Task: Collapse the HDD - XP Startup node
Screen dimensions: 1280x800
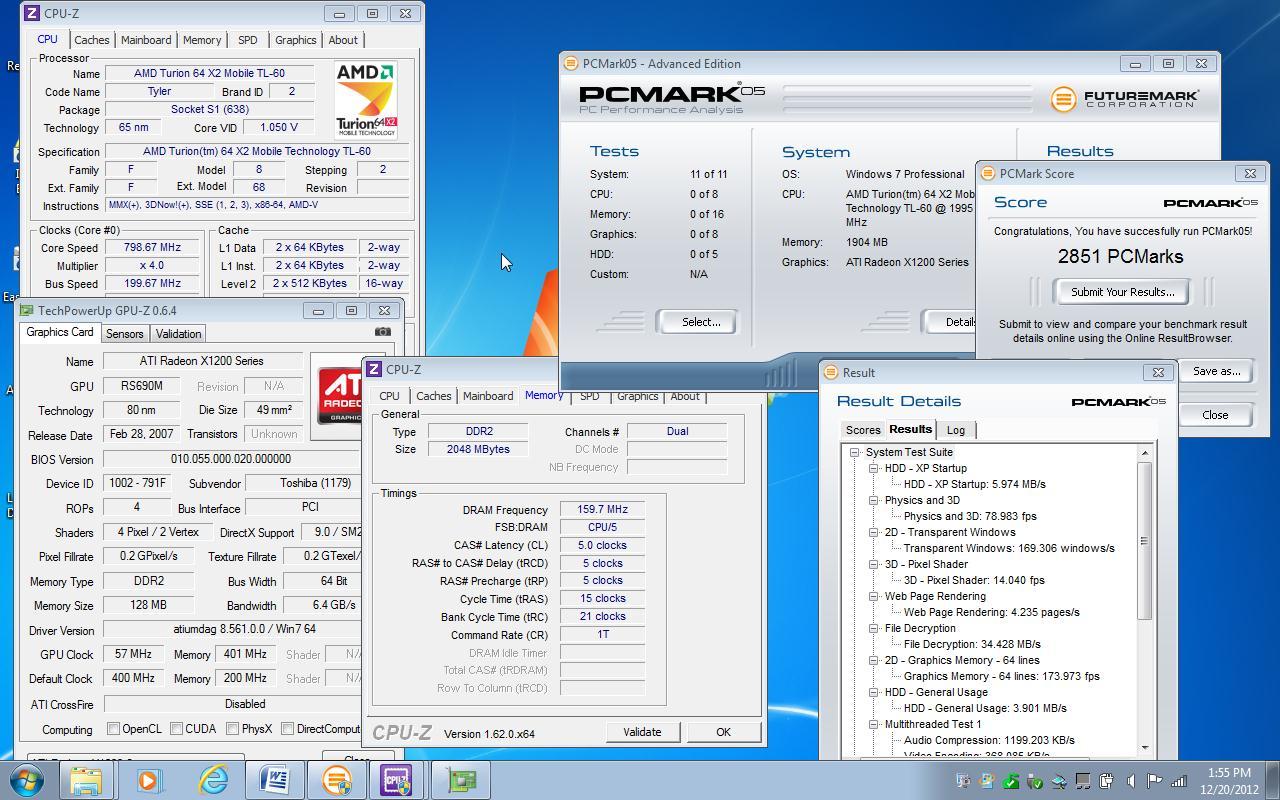Action: click(x=873, y=468)
